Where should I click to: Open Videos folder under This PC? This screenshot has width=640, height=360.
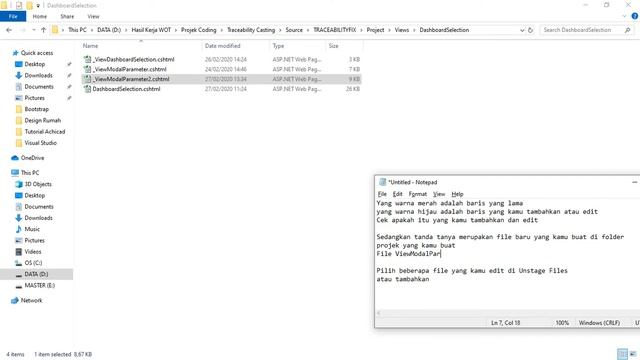(33, 251)
